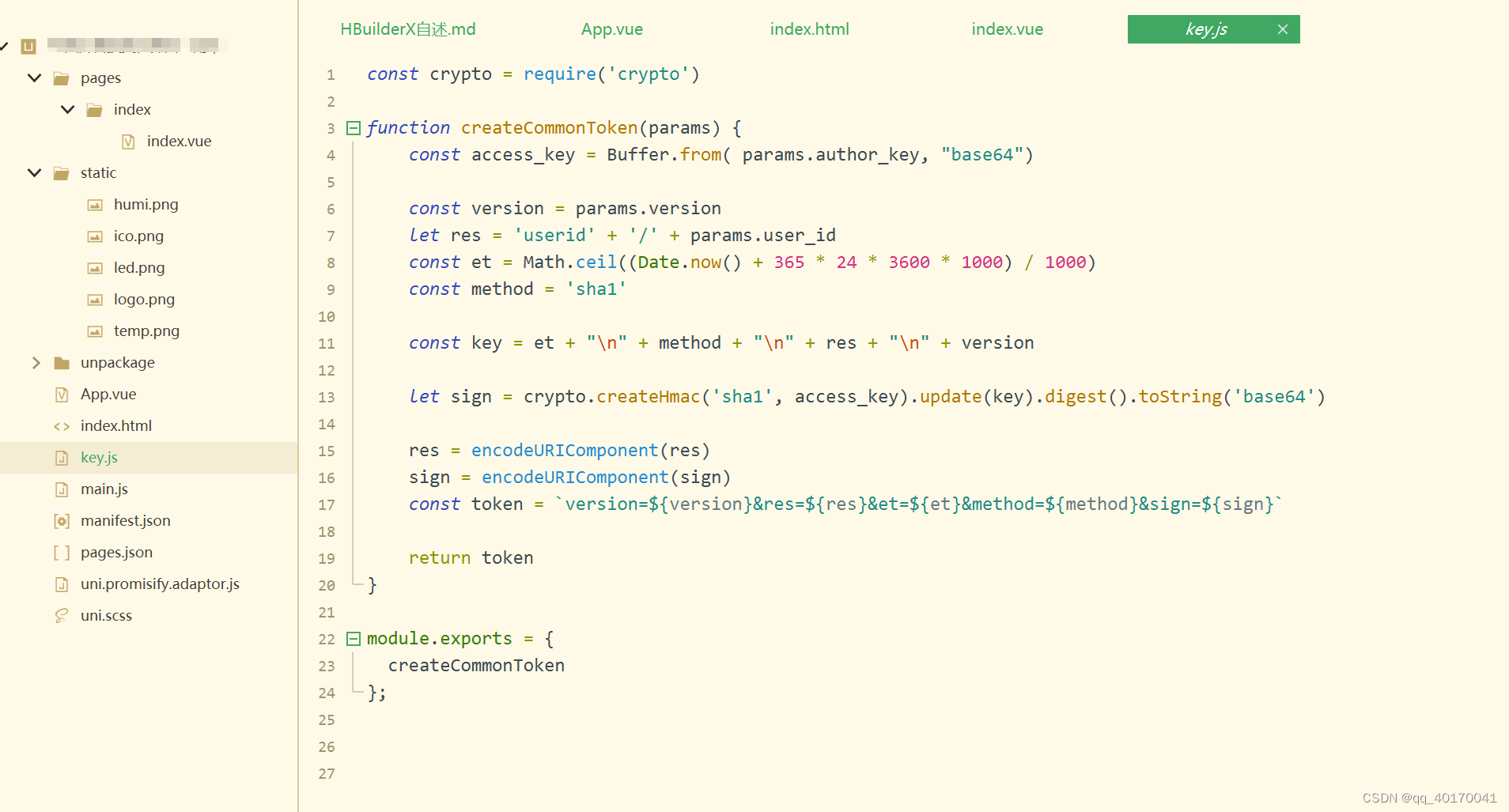Image resolution: width=1509 pixels, height=812 pixels.
Task: Collapse the pages folder chevron
Action: [34, 77]
